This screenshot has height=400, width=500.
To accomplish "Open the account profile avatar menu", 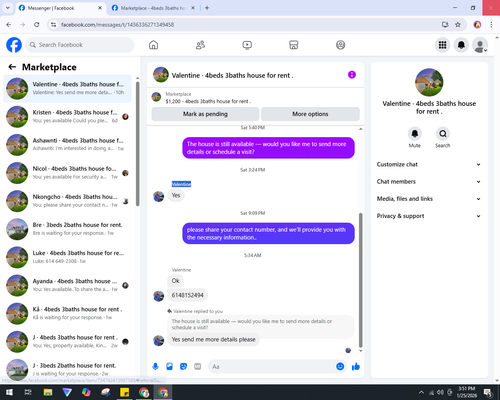I will click(480, 45).
